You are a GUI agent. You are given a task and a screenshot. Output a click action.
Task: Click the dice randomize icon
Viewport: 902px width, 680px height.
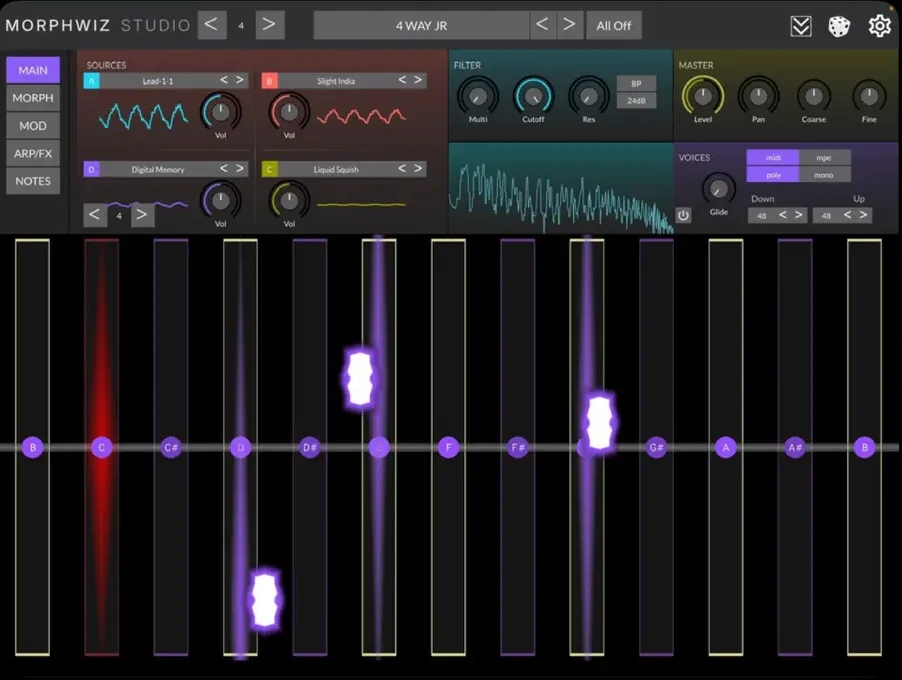839,26
